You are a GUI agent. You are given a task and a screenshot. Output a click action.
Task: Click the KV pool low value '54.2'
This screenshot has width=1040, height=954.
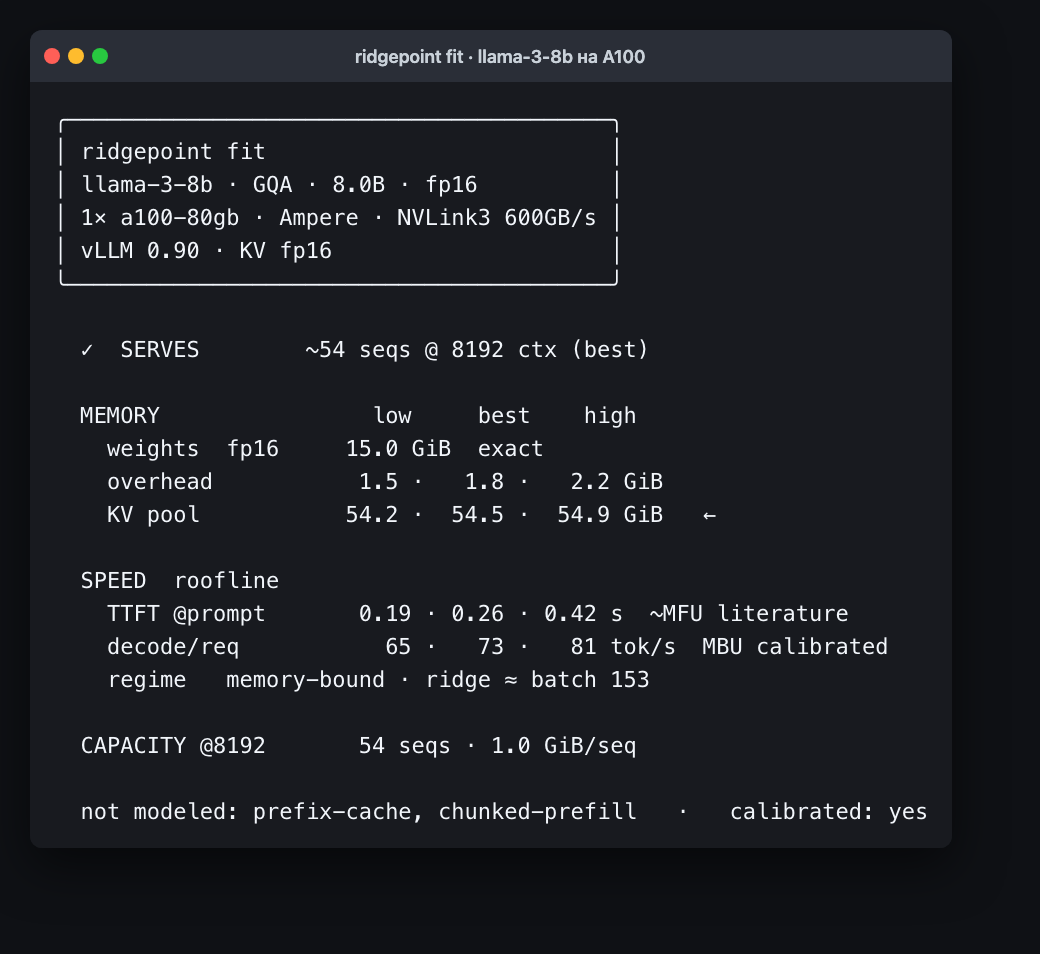pos(372,515)
